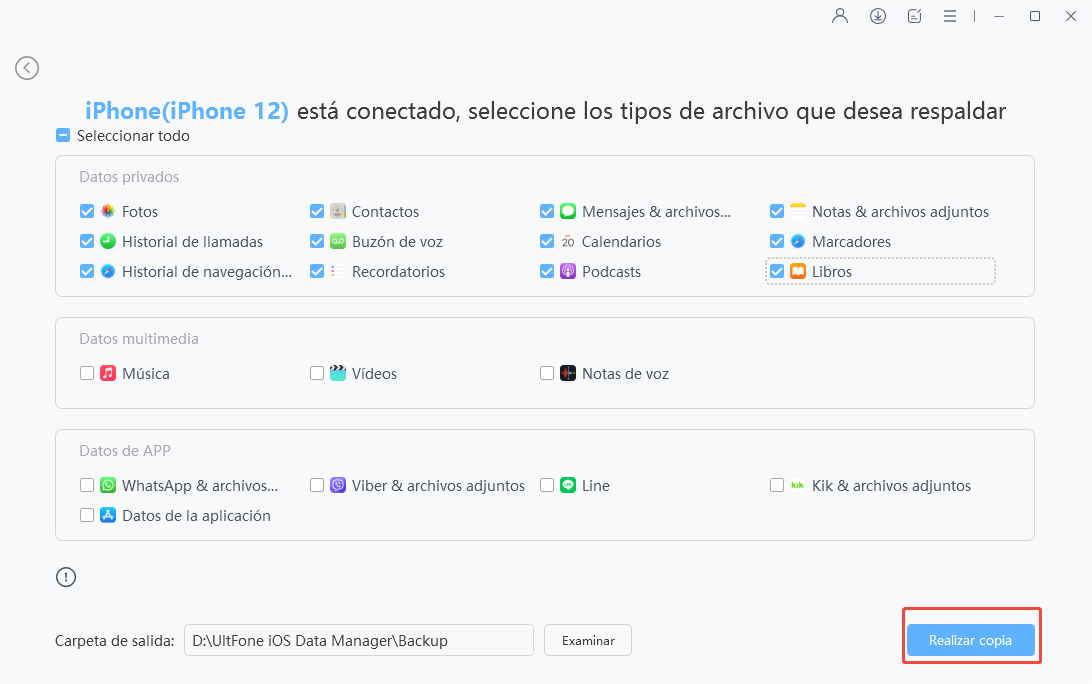
Task: Click the Examinar browse button
Action: (588, 640)
